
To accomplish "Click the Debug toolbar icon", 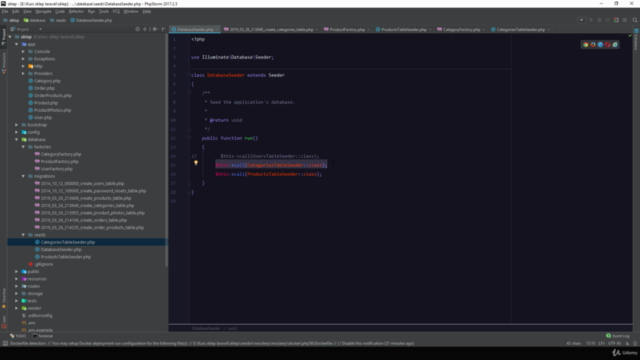I will point(599,20).
